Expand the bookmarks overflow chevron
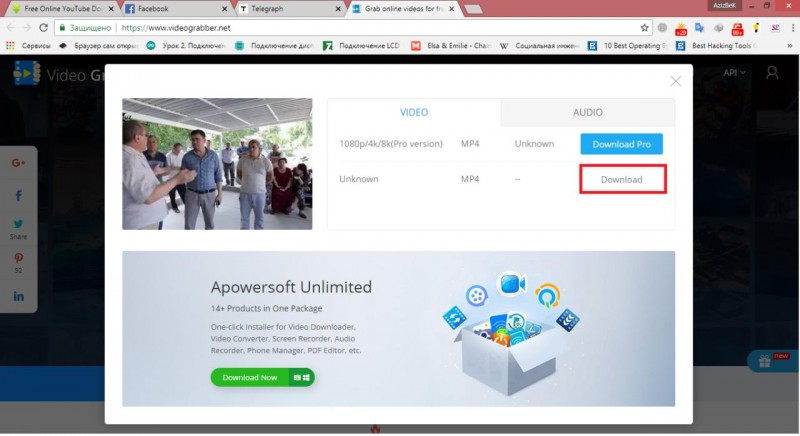800x436 pixels. 790,46
